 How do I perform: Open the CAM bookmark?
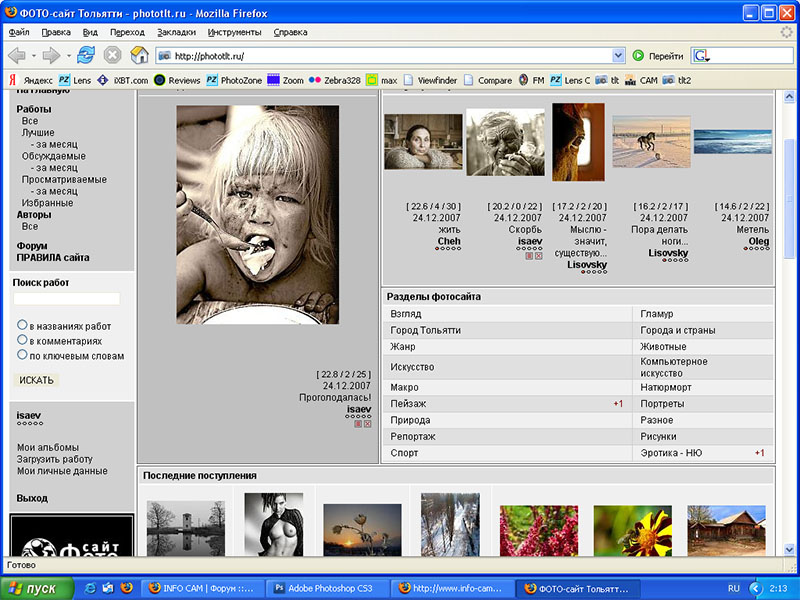(641, 80)
